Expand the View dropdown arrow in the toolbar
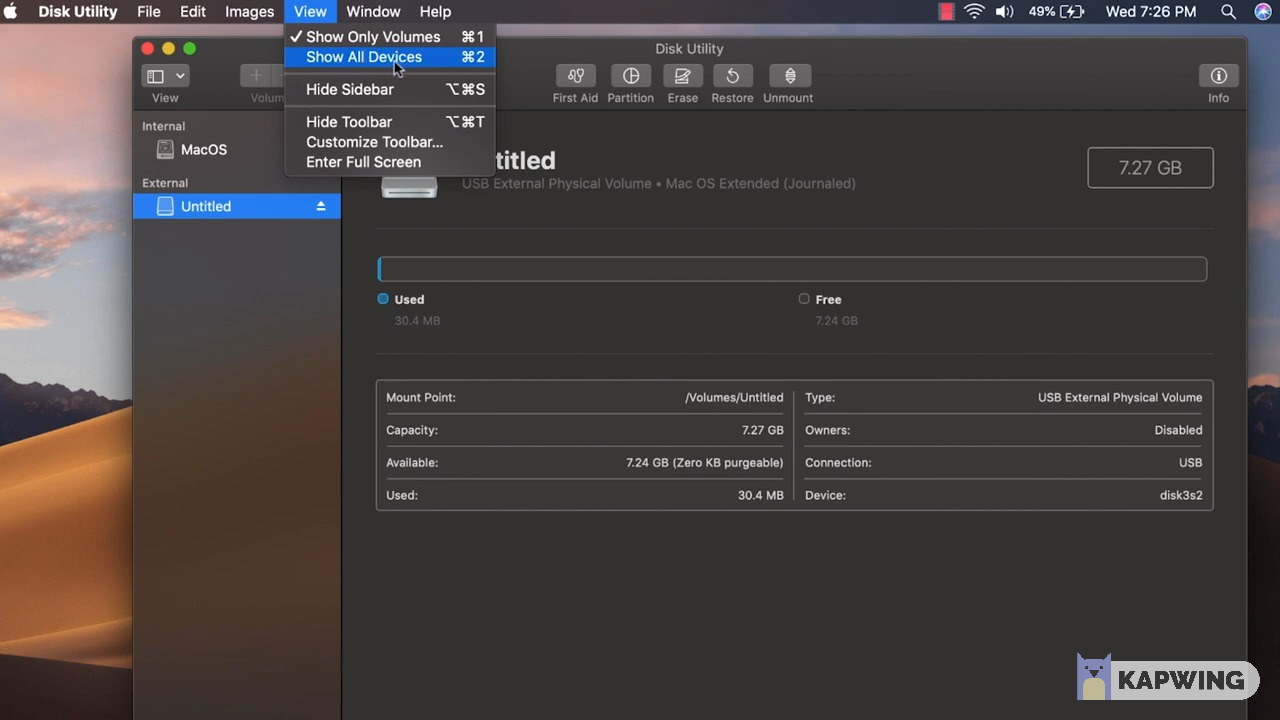Image resolution: width=1280 pixels, height=720 pixels. coord(180,76)
